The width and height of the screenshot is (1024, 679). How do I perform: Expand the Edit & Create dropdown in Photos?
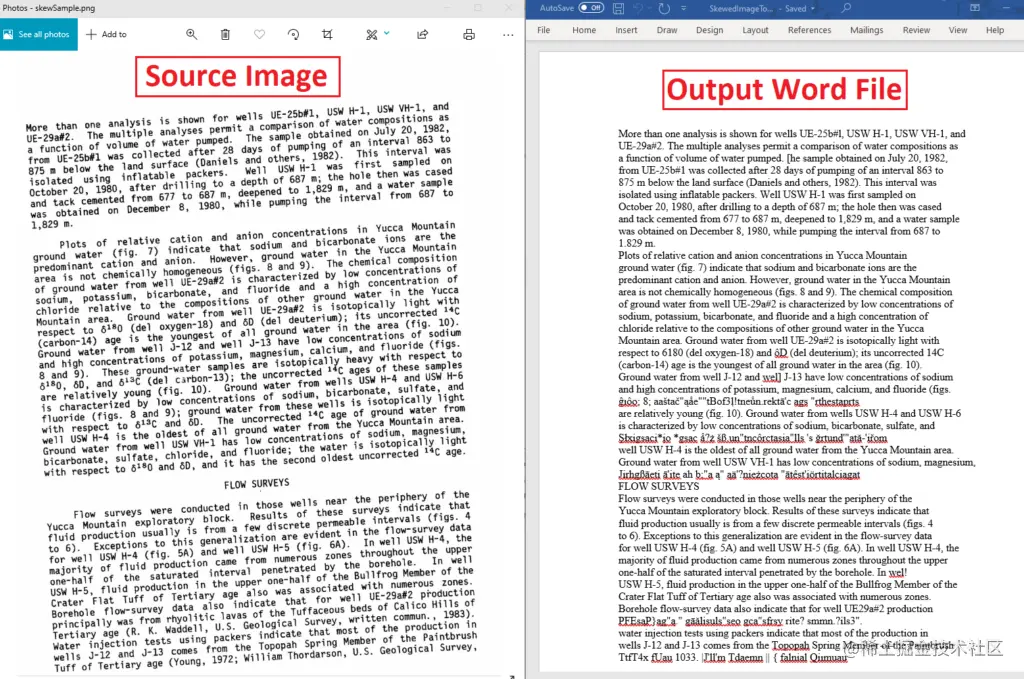(387, 35)
